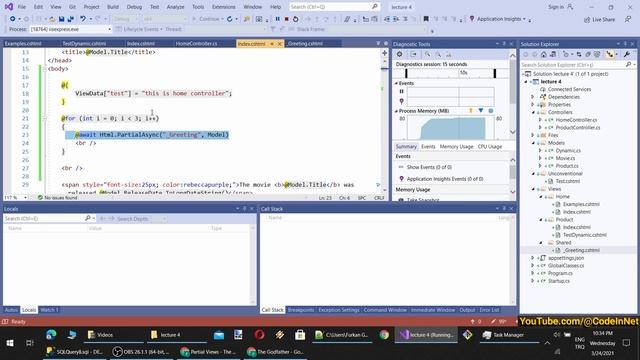Expand the appsettings.json node

tap(533, 258)
